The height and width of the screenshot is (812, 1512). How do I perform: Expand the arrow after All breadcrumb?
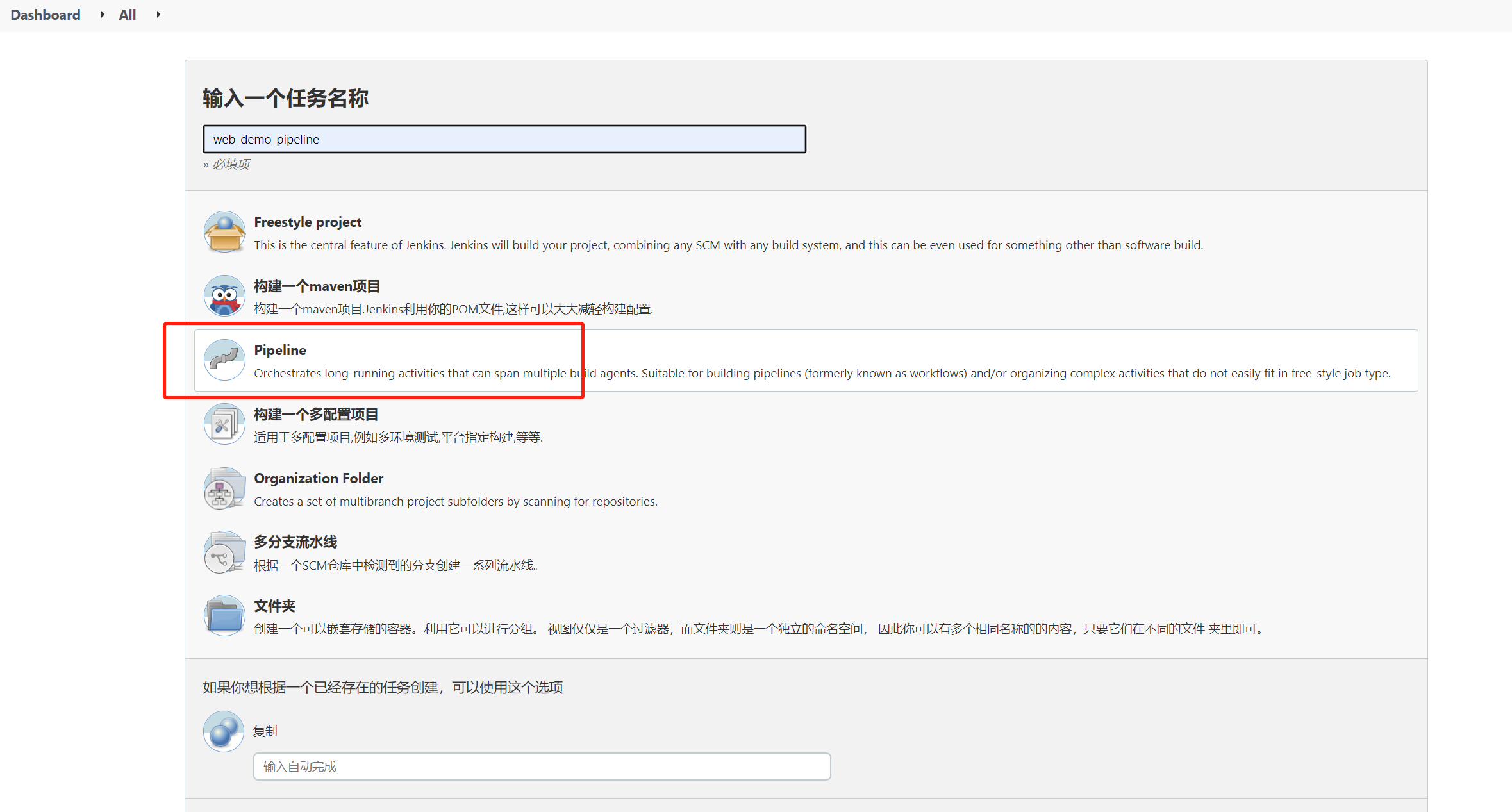[158, 15]
